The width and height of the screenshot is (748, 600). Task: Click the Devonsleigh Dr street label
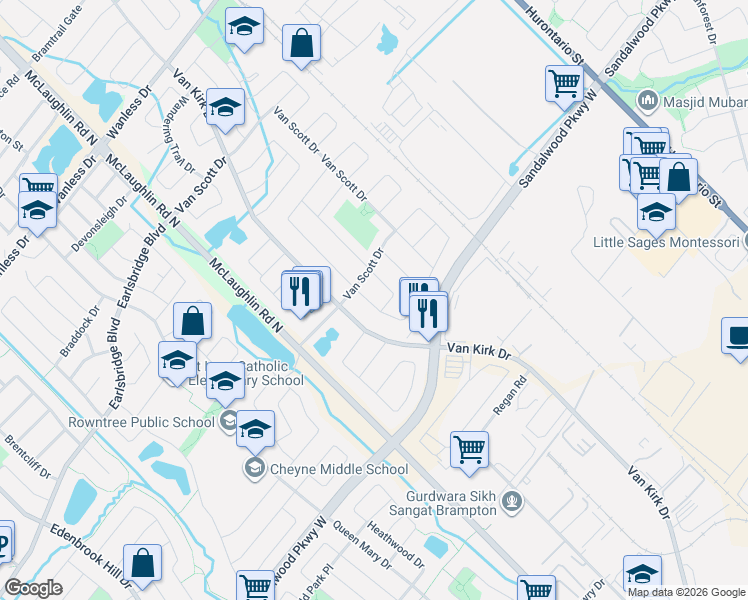point(99,224)
